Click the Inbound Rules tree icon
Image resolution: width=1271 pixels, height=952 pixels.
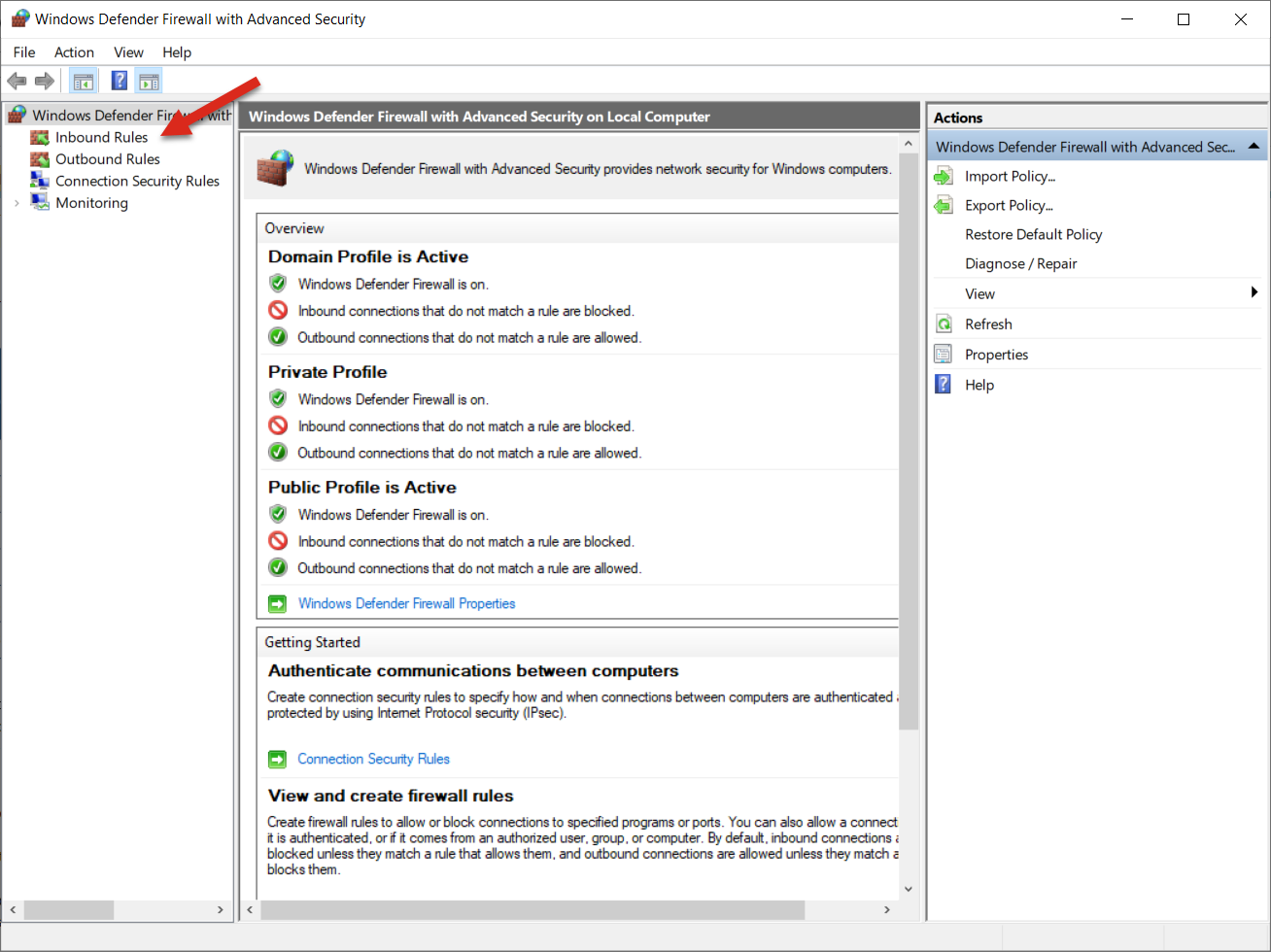[x=40, y=137]
